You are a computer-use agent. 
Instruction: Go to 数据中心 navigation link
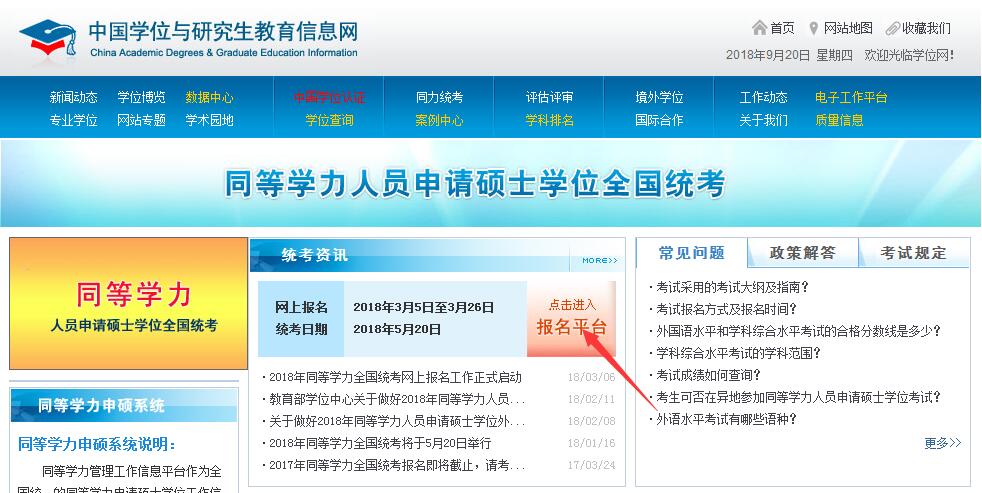tap(209, 97)
